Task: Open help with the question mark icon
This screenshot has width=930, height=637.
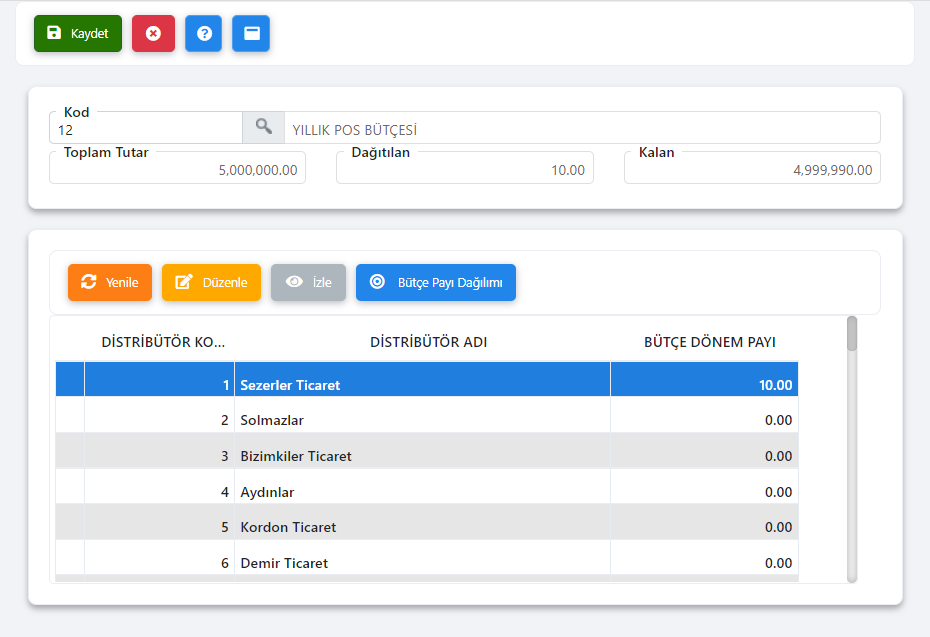Action: (203, 33)
